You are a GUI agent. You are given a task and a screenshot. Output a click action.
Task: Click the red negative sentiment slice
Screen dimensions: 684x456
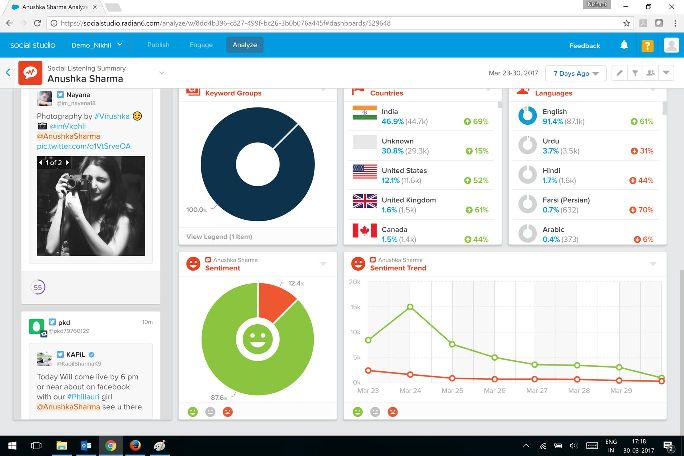[274, 299]
